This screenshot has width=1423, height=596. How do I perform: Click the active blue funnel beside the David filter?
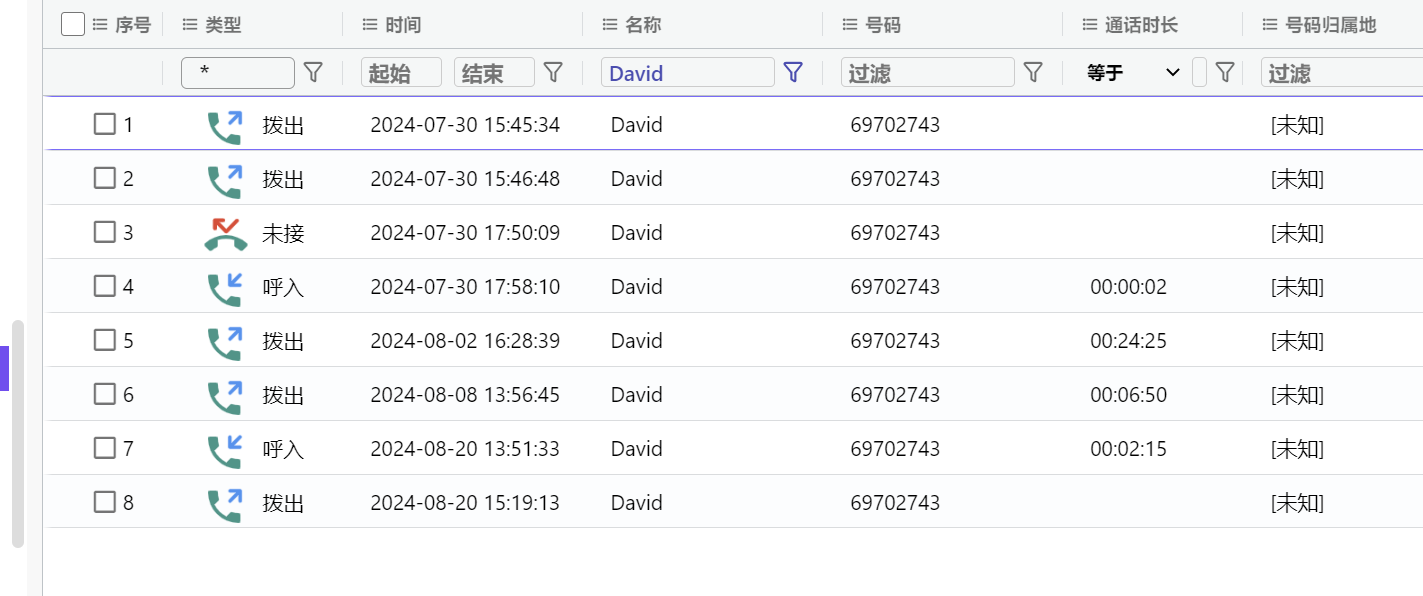[x=793, y=72]
